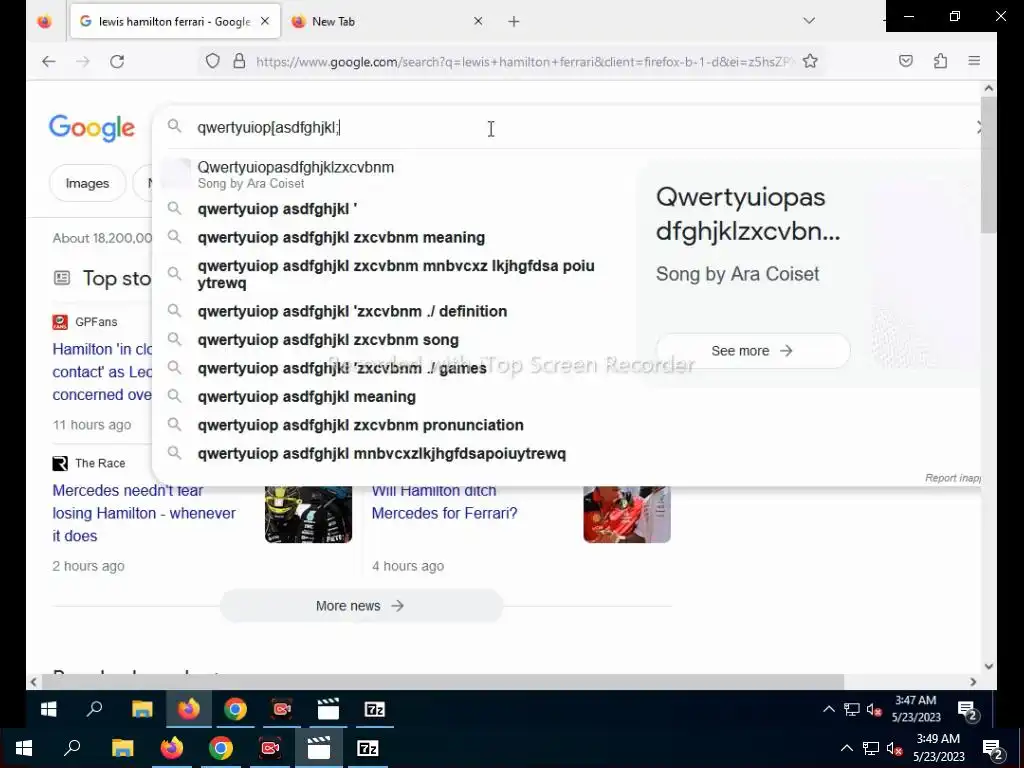The height and width of the screenshot is (768, 1024).
Task: Open Google Chrome on the bottom taskbar
Action: click(221, 748)
